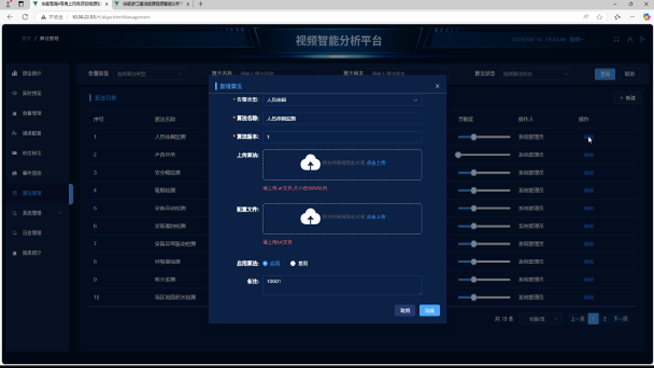Click the 上一页 previous page button

coord(577,319)
